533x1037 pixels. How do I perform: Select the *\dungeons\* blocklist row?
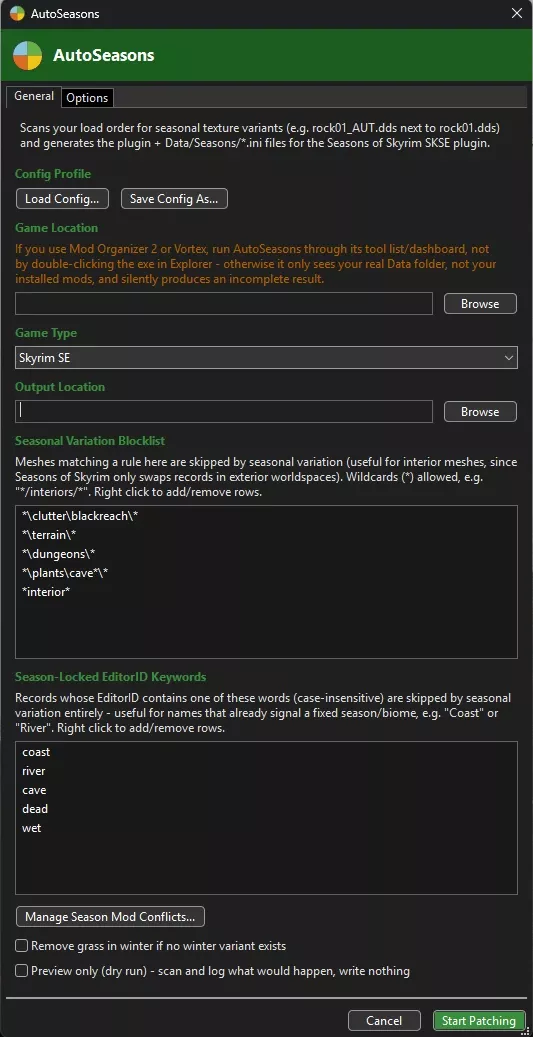[266, 554]
